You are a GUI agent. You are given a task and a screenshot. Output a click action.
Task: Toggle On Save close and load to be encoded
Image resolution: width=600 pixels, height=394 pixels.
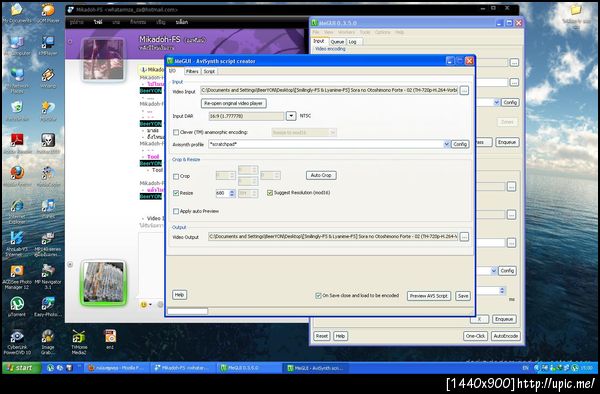(318, 296)
